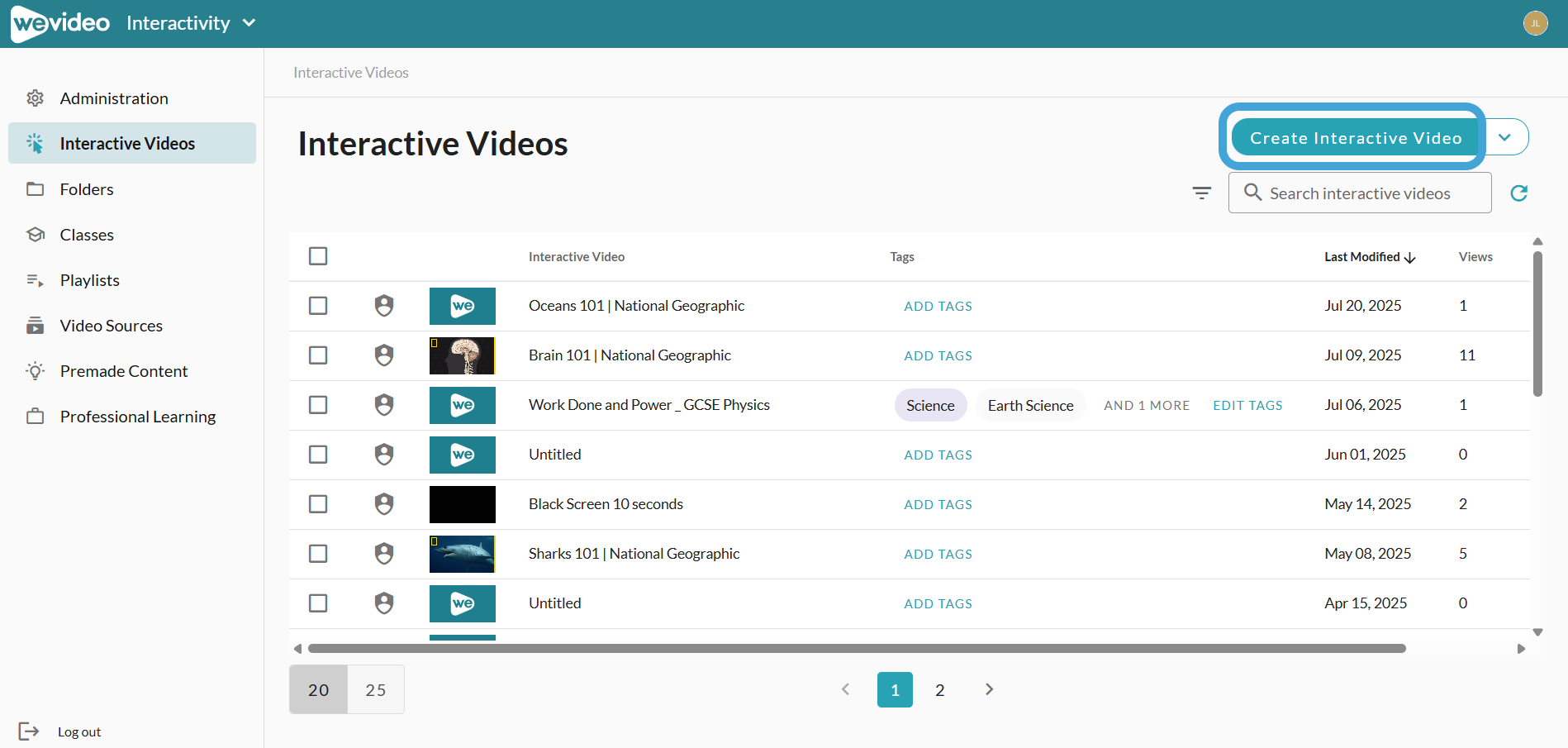Select Interactive Videos in the sidebar
Image resolution: width=1568 pixels, height=748 pixels.
point(132,143)
